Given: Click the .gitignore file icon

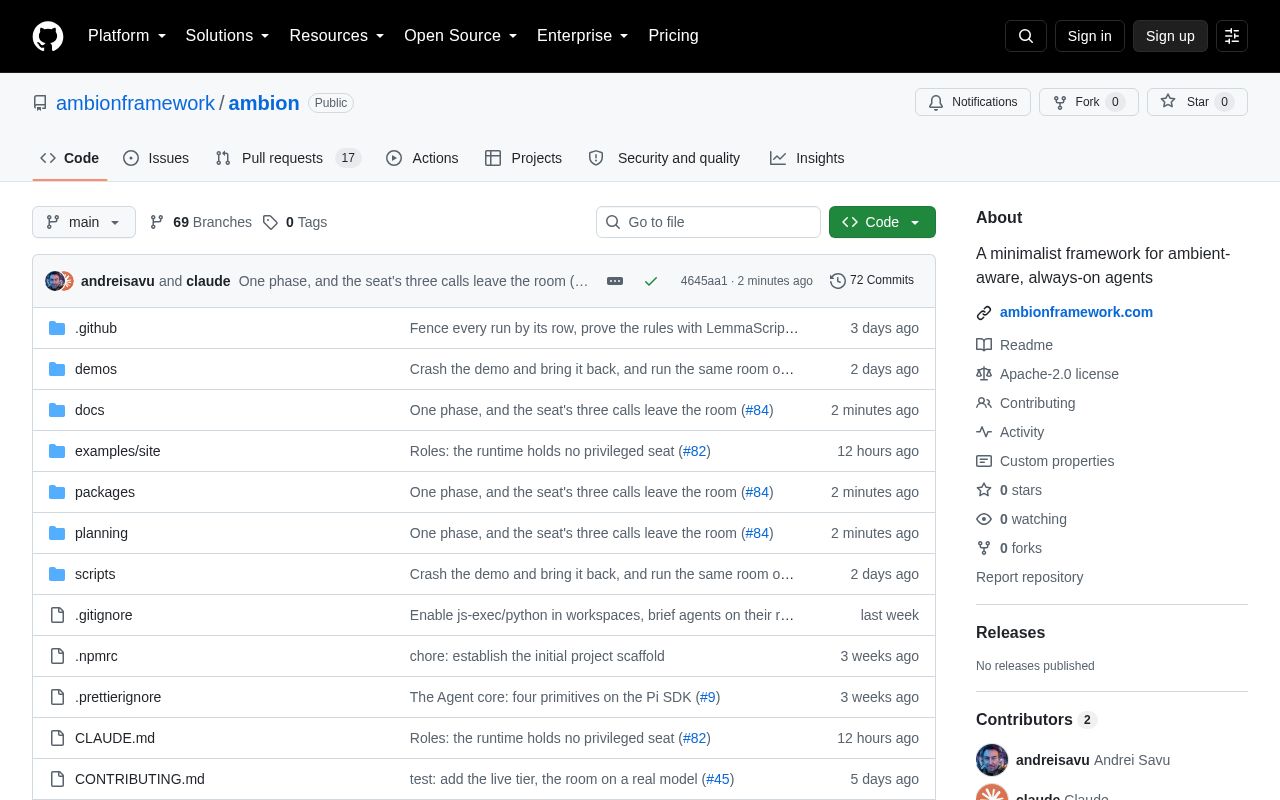Looking at the screenshot, I should (57, 615).
